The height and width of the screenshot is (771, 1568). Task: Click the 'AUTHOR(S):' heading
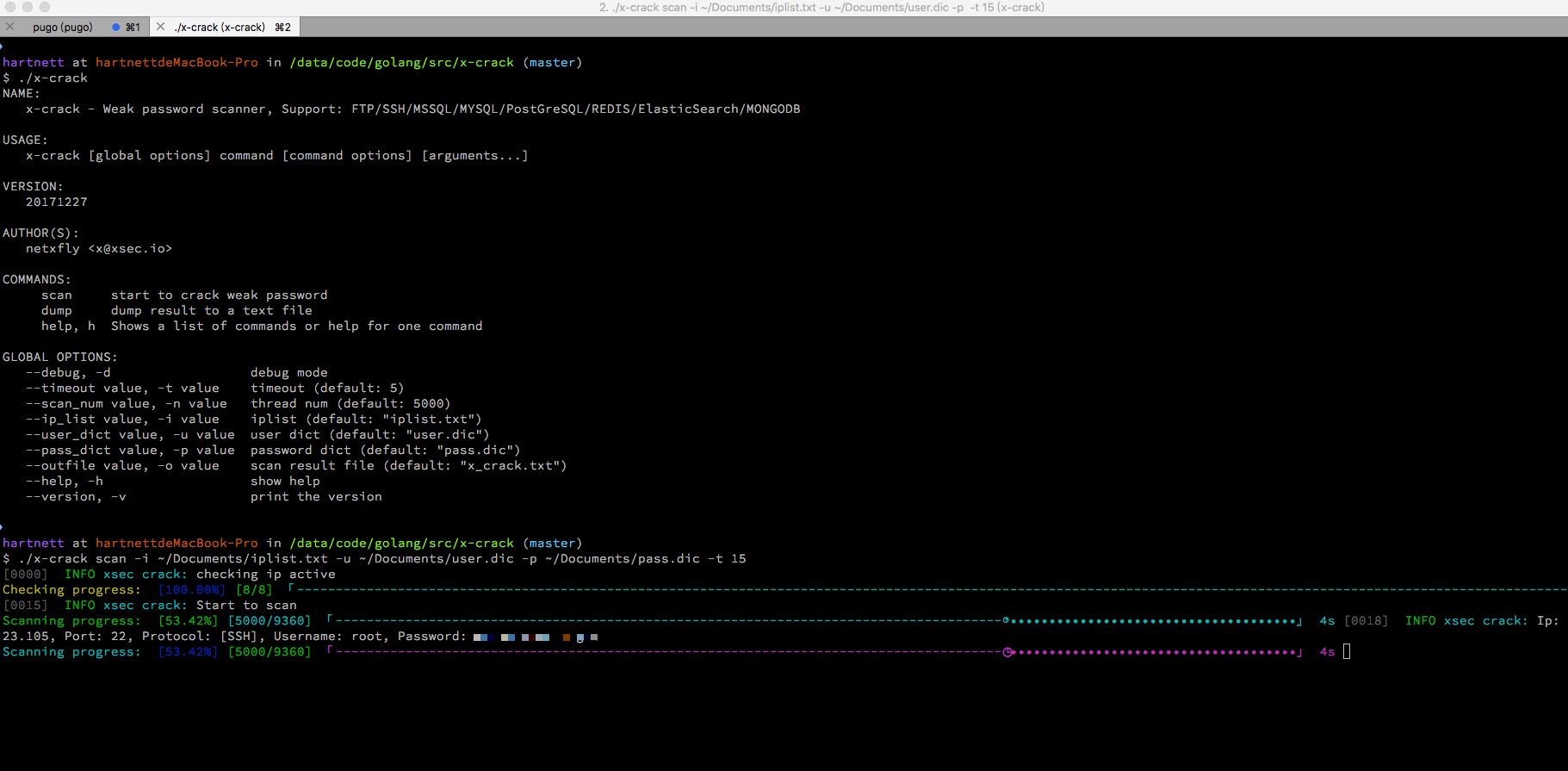(40, 233)
